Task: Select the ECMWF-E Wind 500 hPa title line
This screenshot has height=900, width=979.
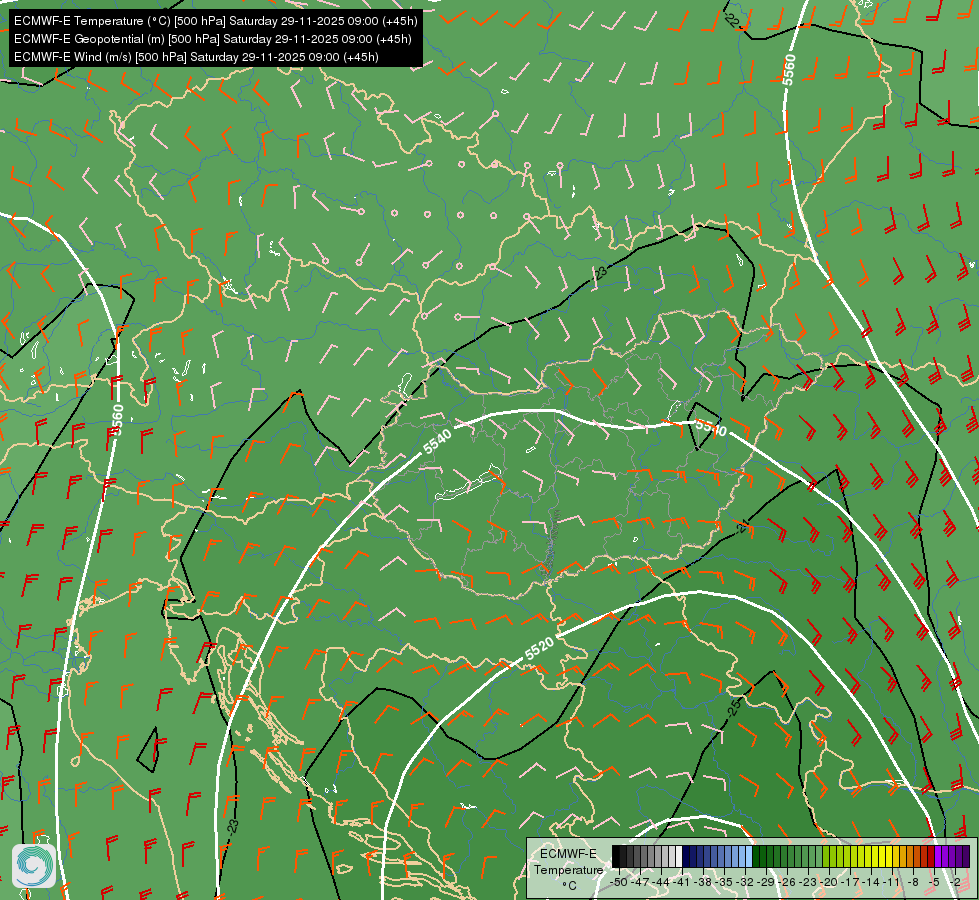Action: coord(196,57)
